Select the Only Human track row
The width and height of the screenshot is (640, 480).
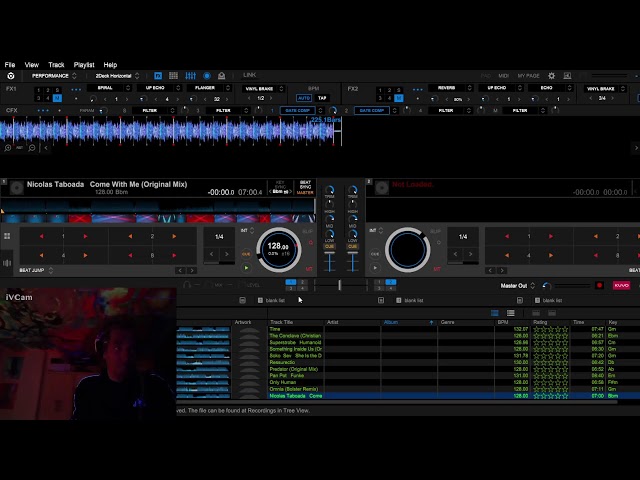pyautogui.click(x=408, y=382)
